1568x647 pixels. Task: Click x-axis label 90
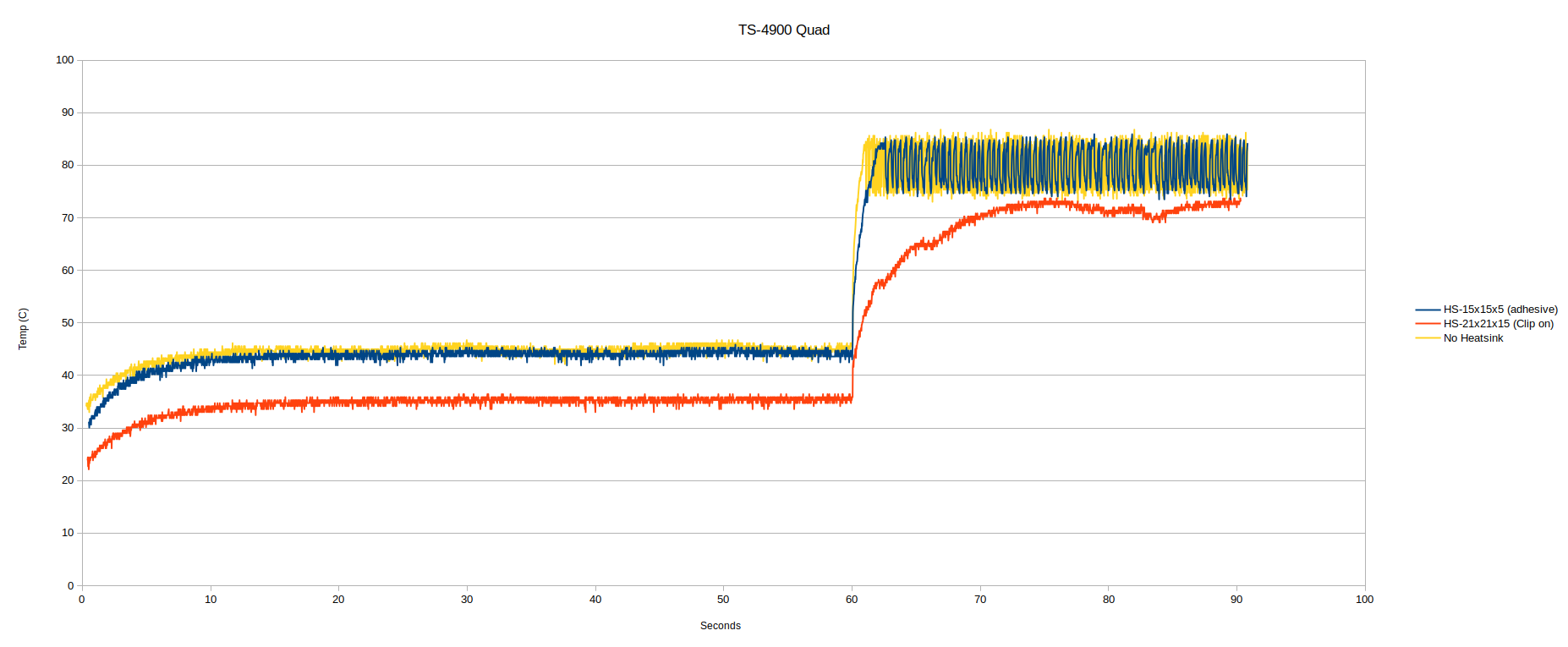(1236, 600)
